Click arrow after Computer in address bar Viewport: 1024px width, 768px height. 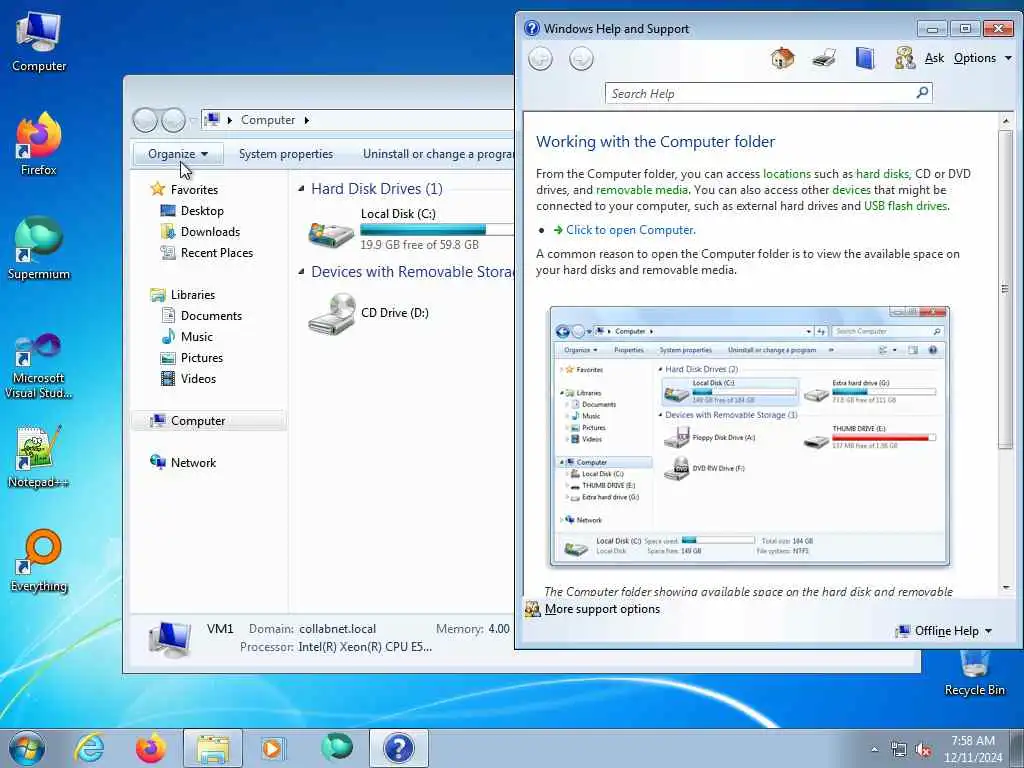tap(306, 120)
